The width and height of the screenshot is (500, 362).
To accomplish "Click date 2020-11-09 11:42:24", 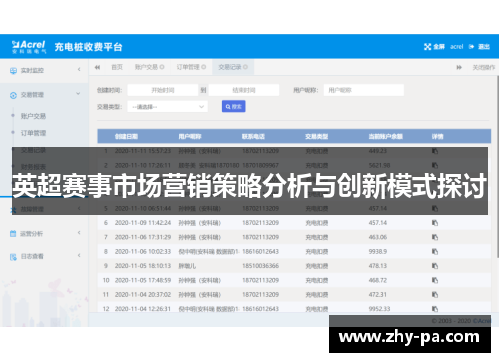I will (143, 223).
